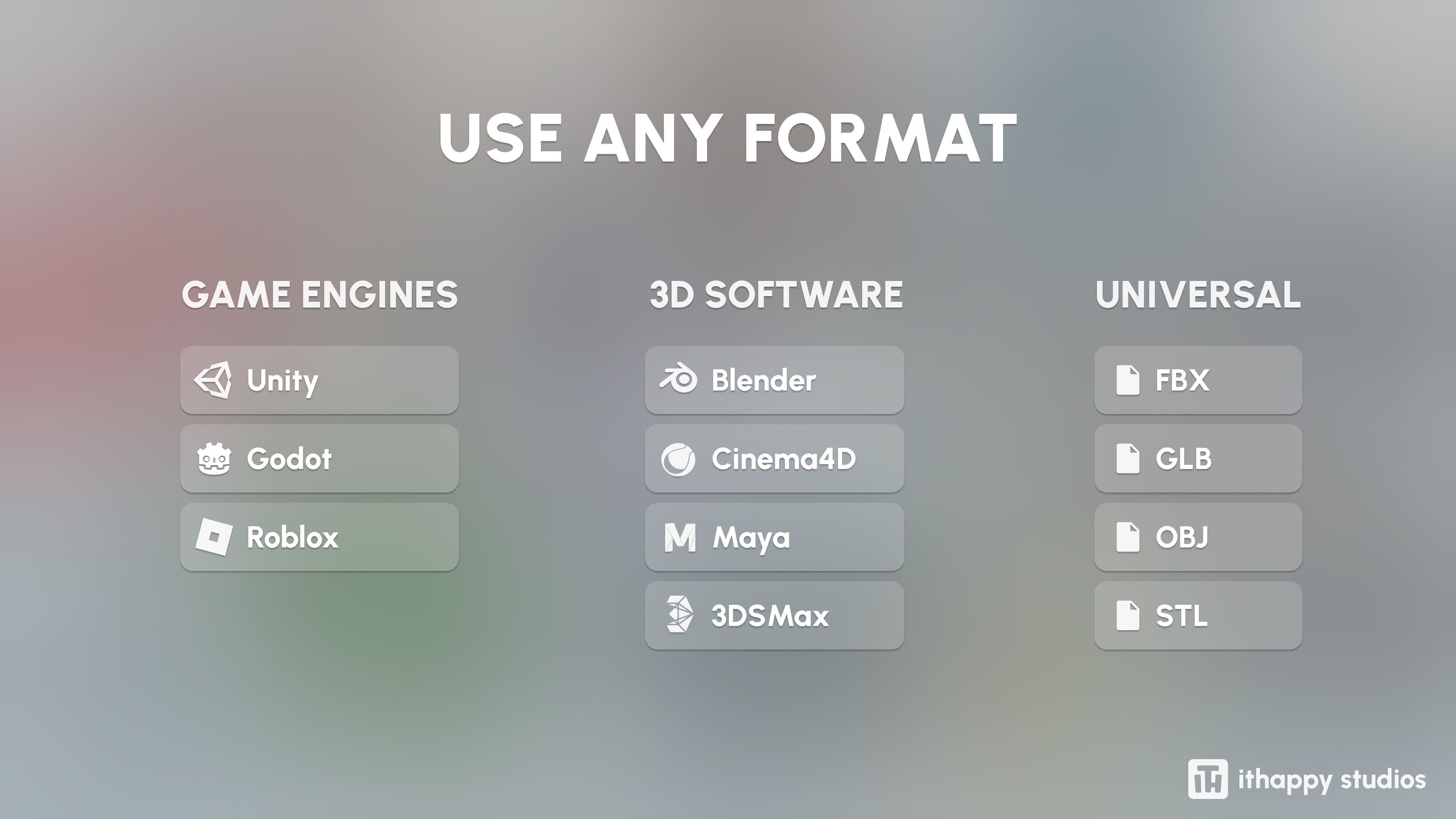Click the 3D SOFTWARE heading
This screenshot has width=1456, height=819.
click(775, 295)
